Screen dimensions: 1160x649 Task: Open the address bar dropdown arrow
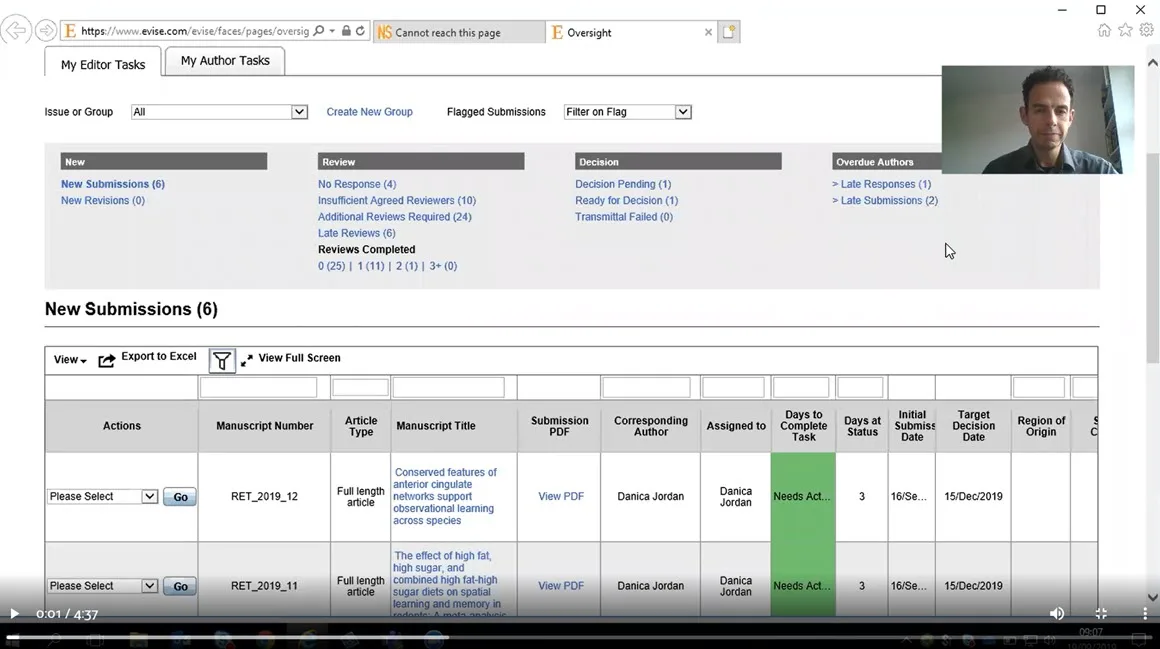point(332,30)
